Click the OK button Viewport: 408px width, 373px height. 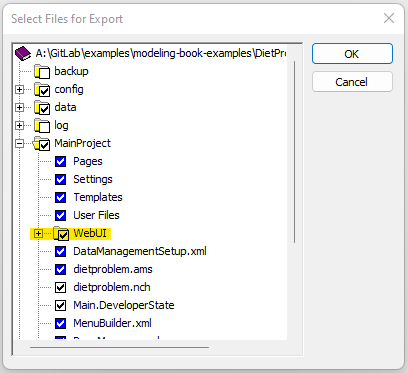[x=352, y=54]
